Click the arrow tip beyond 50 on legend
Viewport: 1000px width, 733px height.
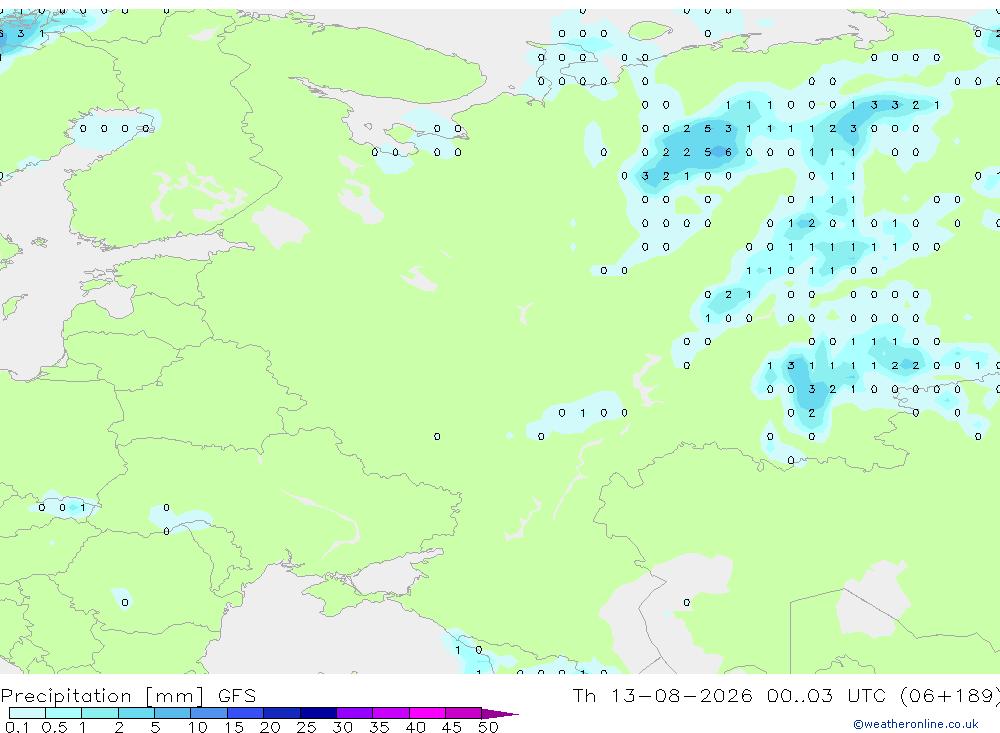pyautogui.click(x=501, y=714)
